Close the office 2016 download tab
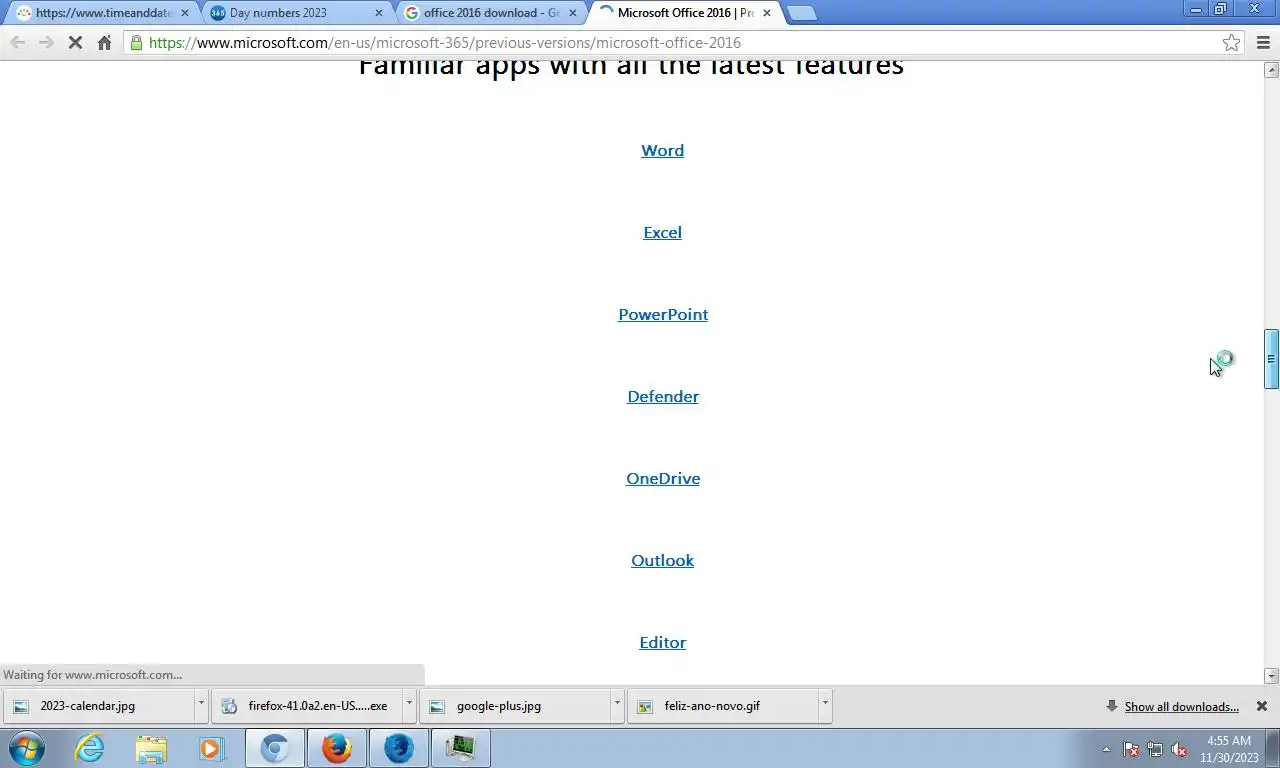The height and width of the screenshot is (768, 1280). point(573,13)
